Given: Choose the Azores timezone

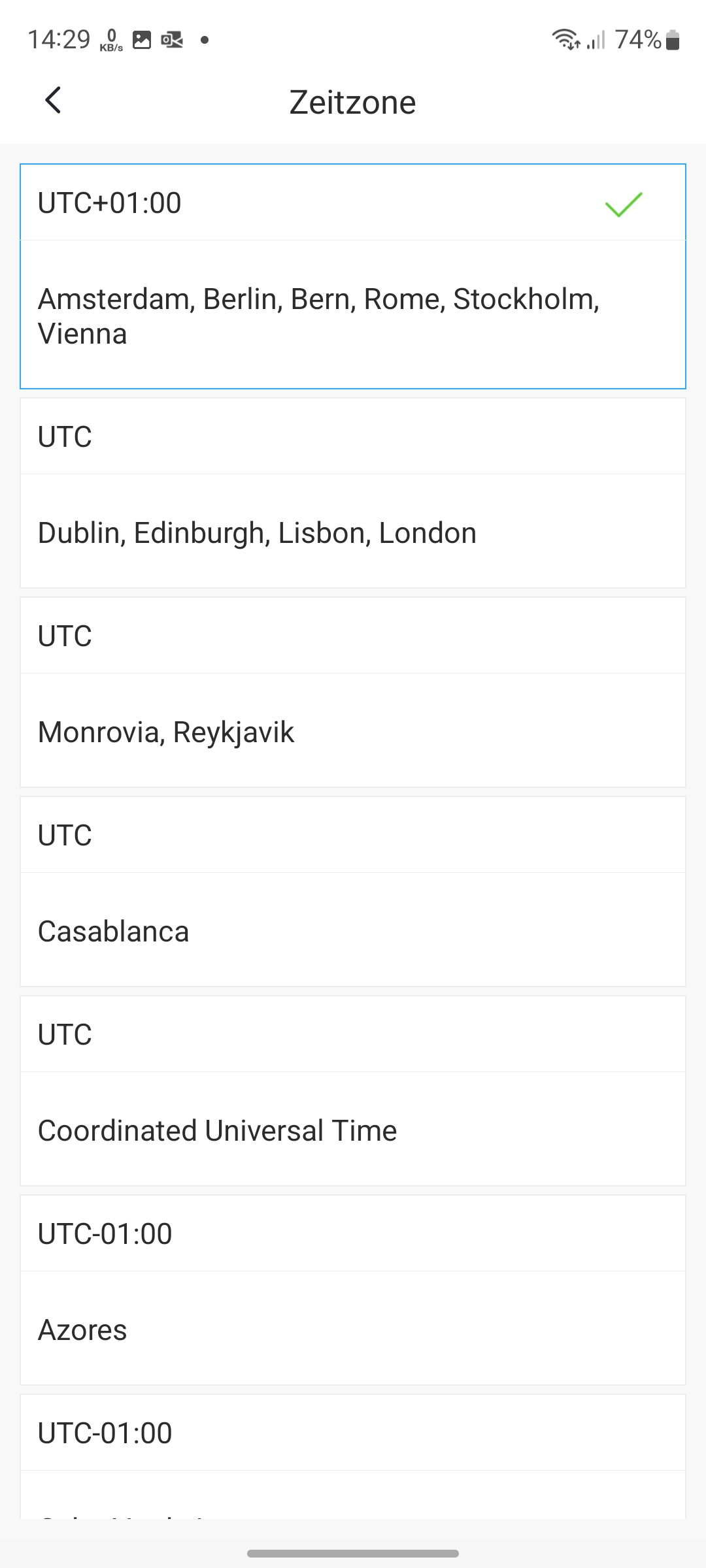Looking at the screenshot, I should 82,1330.
